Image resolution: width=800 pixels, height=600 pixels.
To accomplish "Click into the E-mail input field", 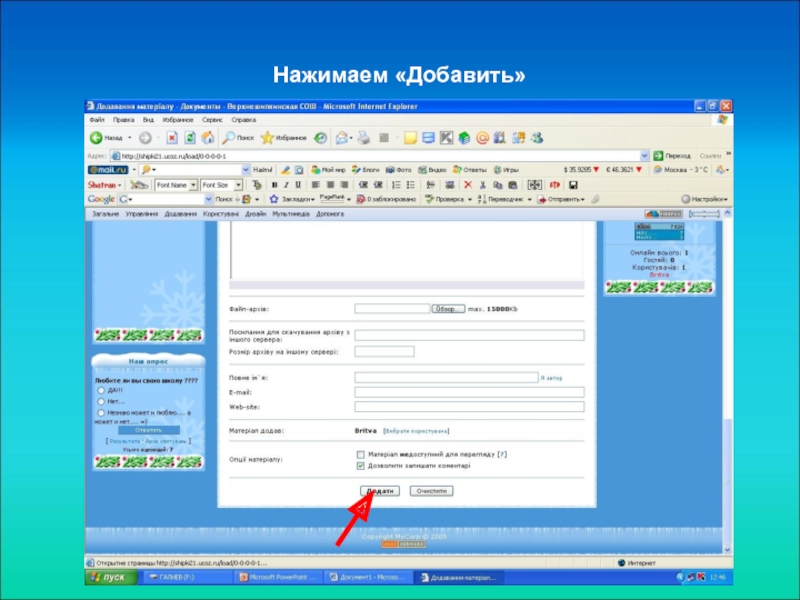I will click(469, 392).
